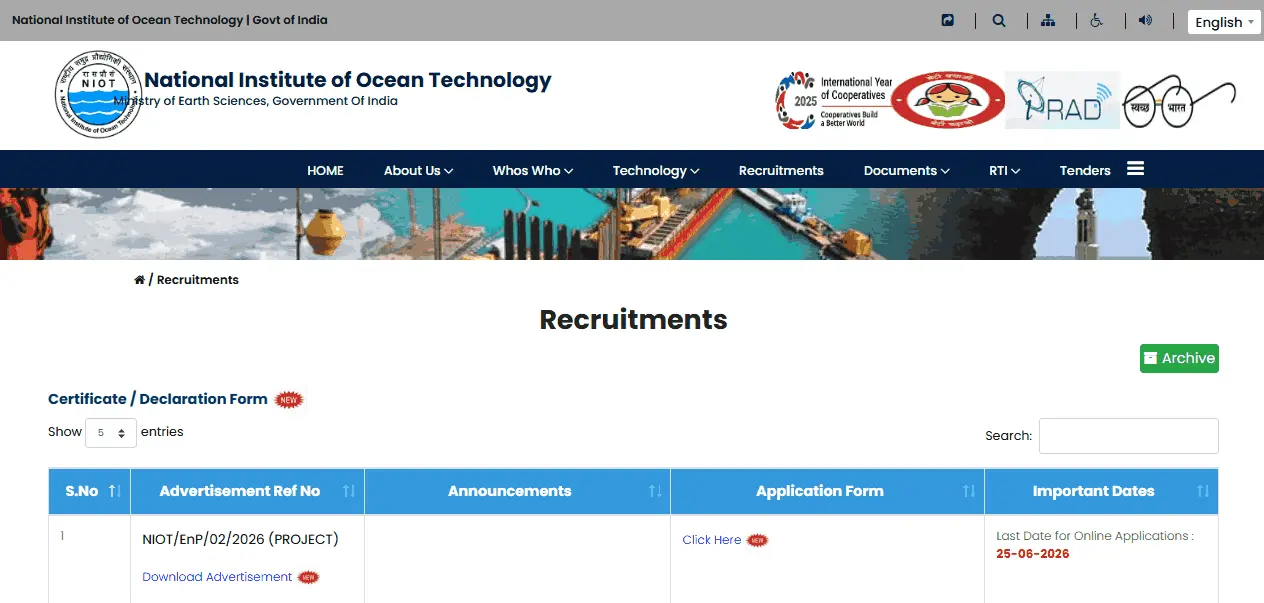Click the date 25-06-2026
The width and height of the screenshot is (1264, 603).
tap(1033, 554)
